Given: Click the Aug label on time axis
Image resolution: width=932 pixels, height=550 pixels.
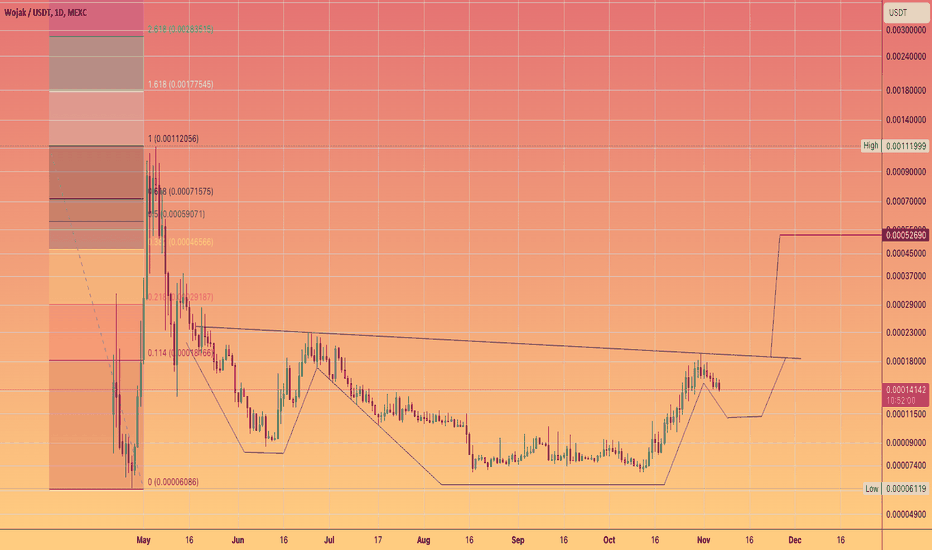Looking at the screenshot, I should tap(423, 540).
